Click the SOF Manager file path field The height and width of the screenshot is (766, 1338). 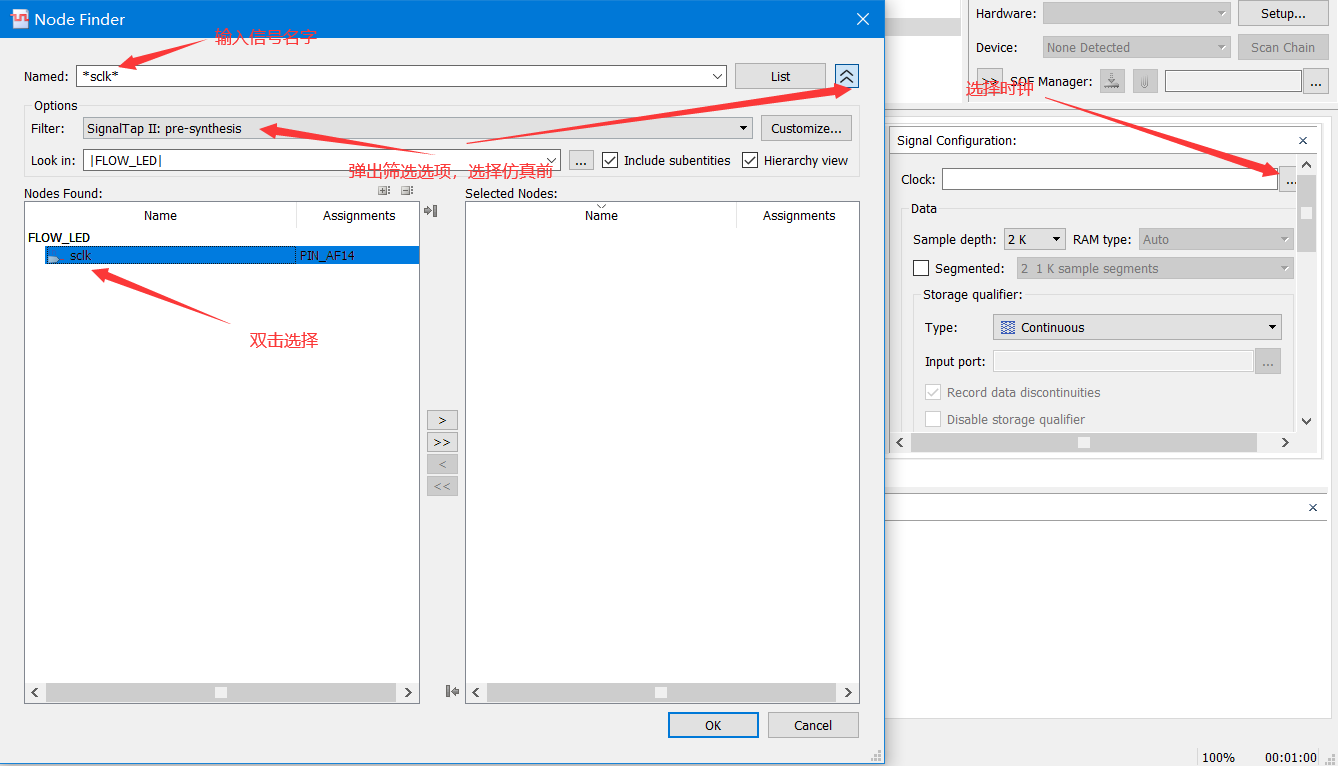[x=1233, y=81]
